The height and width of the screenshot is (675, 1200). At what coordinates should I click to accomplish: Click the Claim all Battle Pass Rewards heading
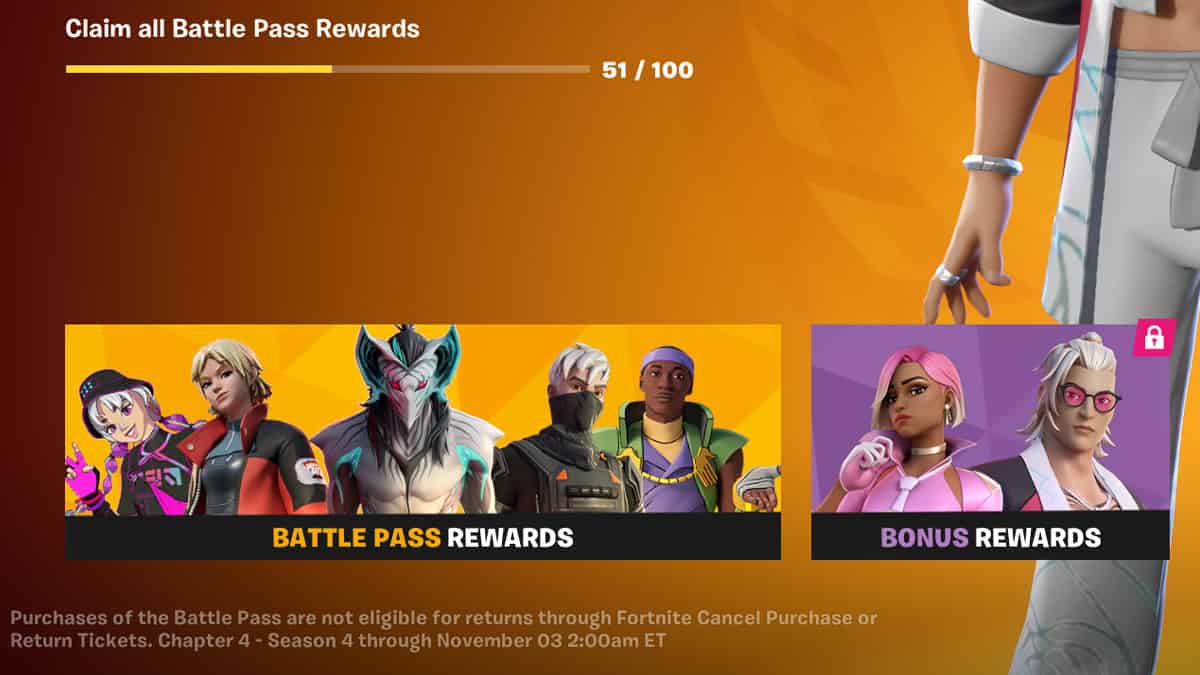pos(242,29)
